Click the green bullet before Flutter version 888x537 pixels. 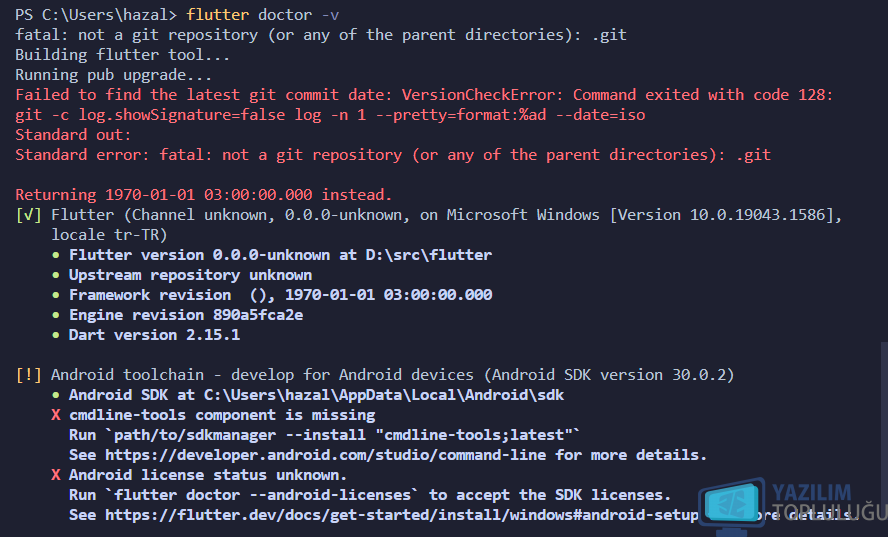pos(56,255)
